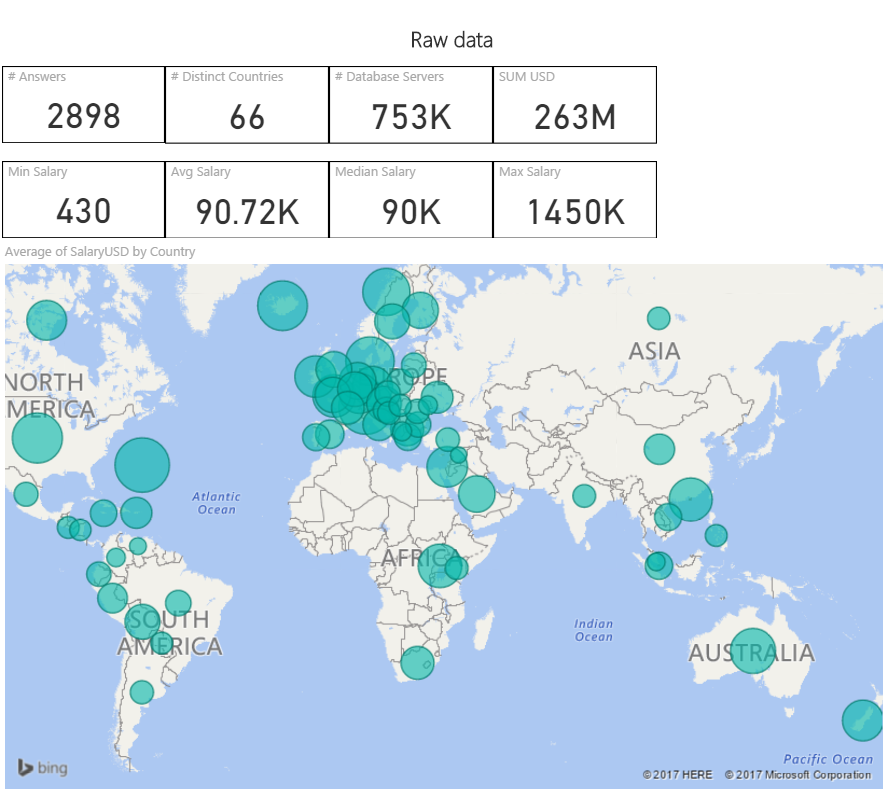Image resolution: width=888 pixels, height=793 pixels.
Task: Click the Bing logo on the map
Action: coord(42,768)
